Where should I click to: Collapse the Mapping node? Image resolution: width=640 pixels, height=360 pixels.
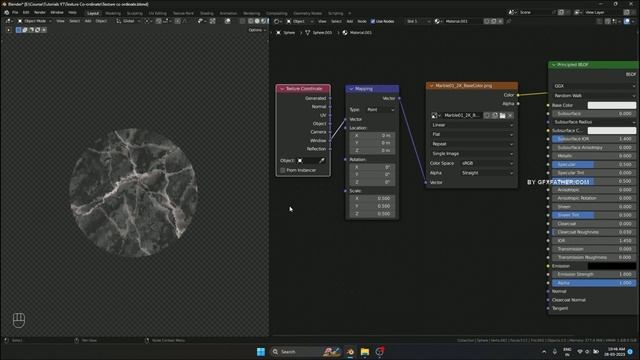pos(351,89)
